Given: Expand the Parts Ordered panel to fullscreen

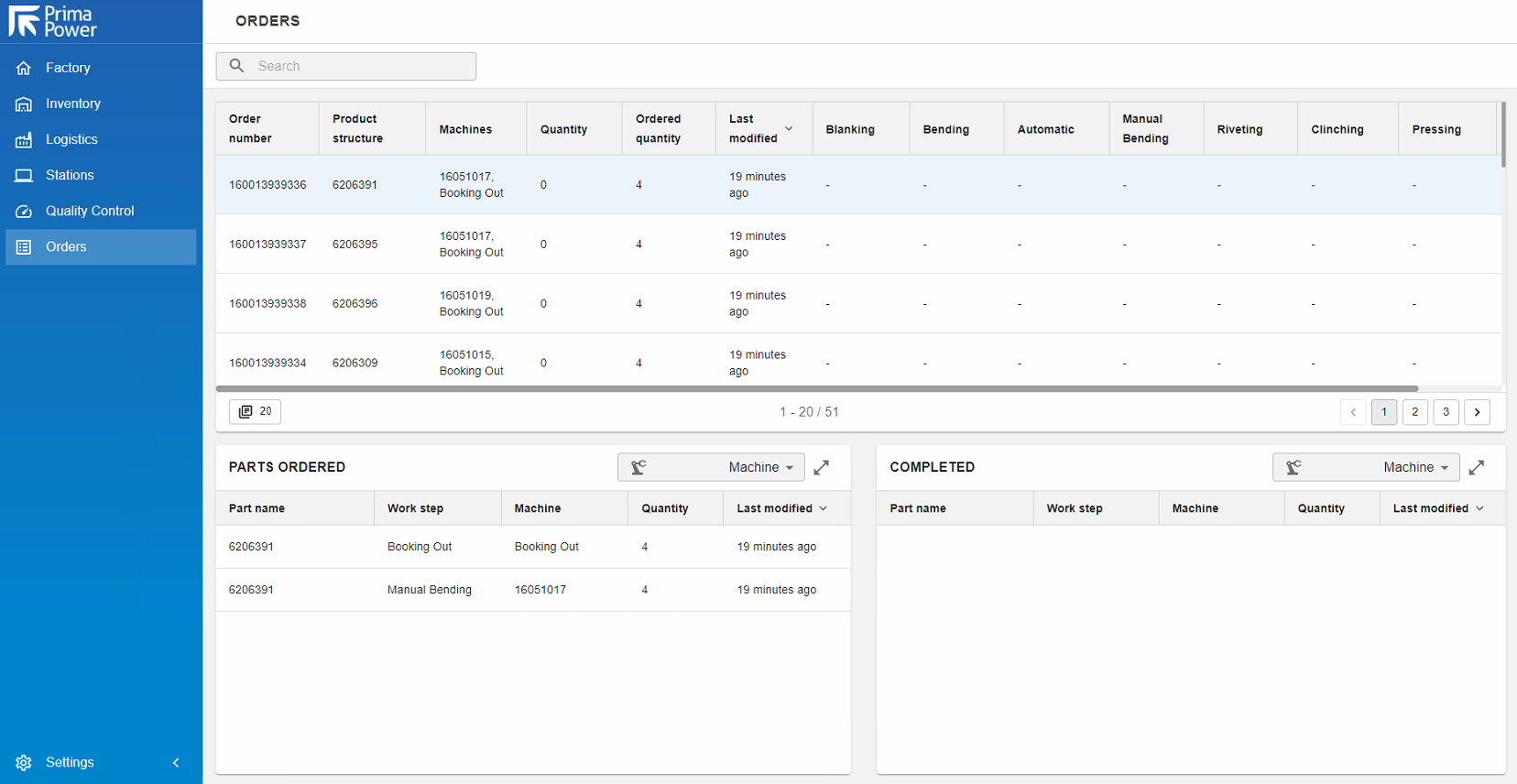Looking at the screenshot, I should click(822, 467).
